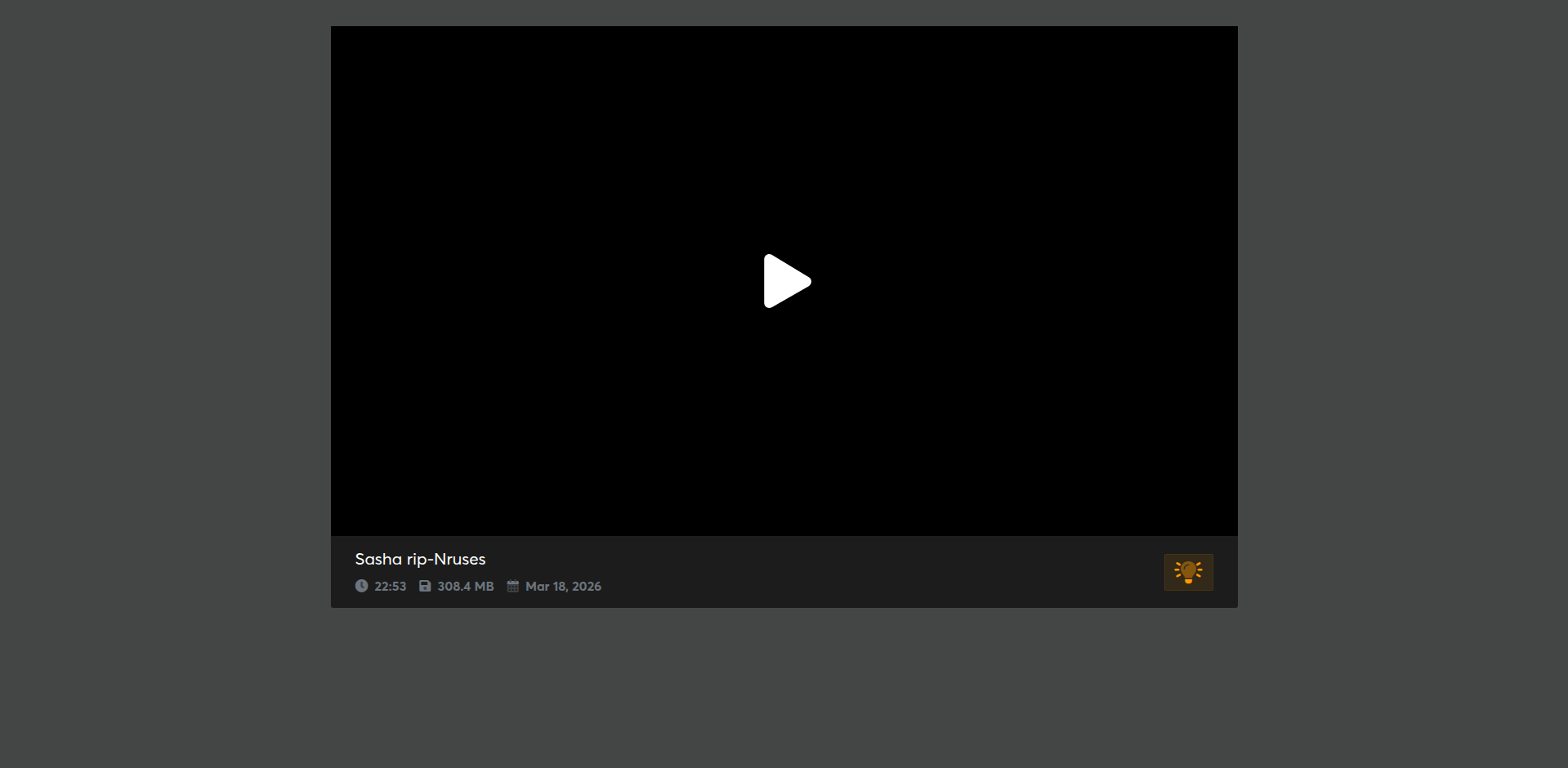1568x768 pixels.
Task: Open the Sasha rip-Nruses title text
Action: (420, 559)
